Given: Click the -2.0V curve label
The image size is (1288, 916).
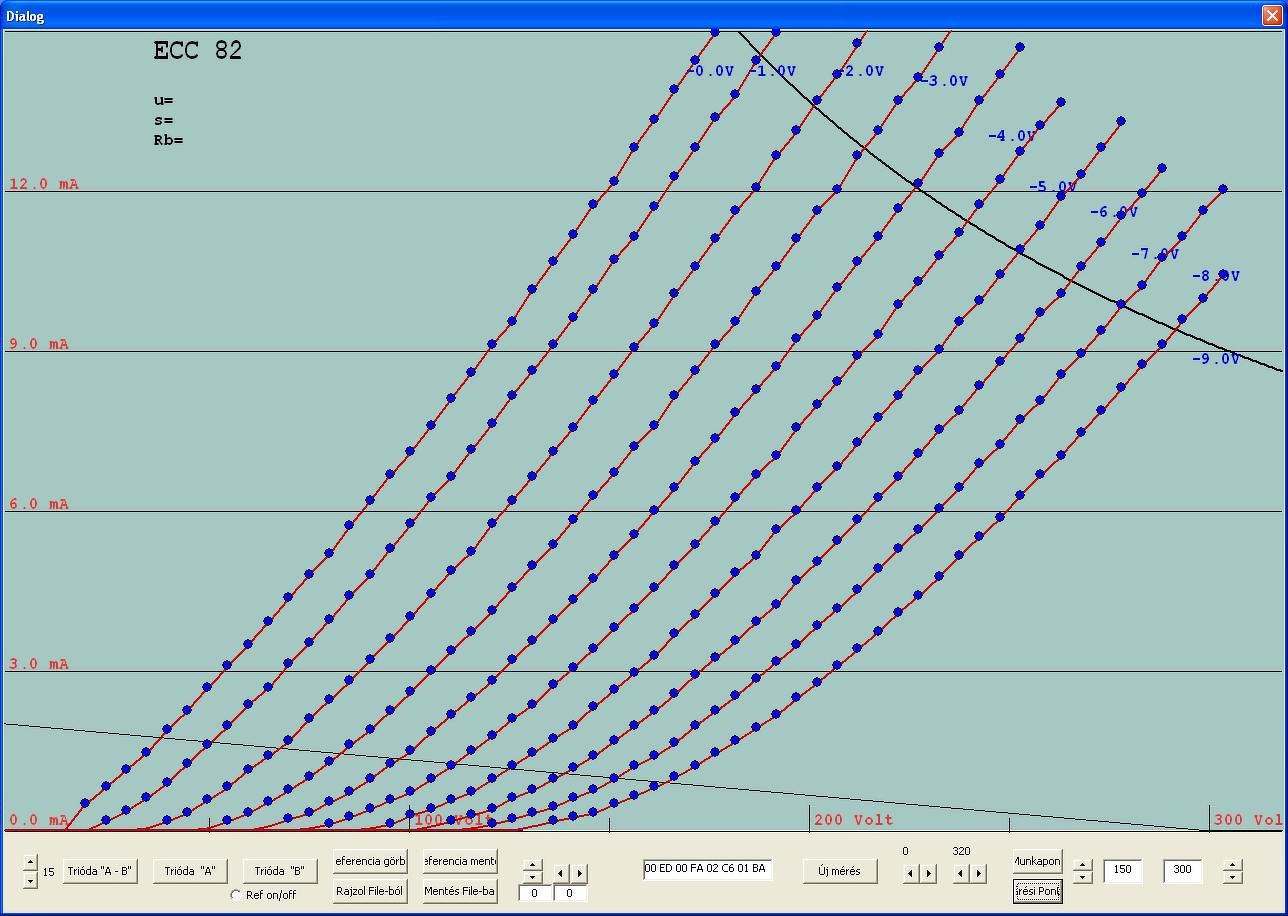Looking at the screenshot, I should [x=861, y=71].
